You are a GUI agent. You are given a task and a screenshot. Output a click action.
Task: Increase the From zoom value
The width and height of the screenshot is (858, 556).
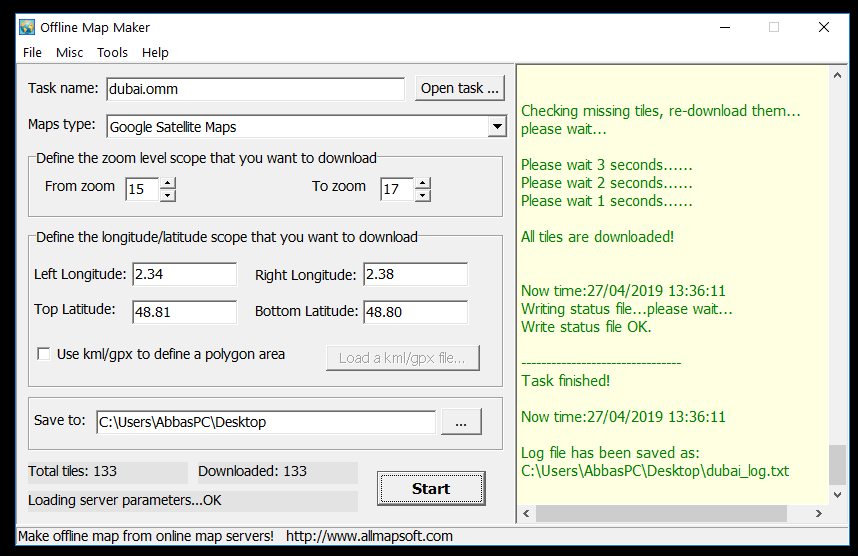tap(168, 183)
